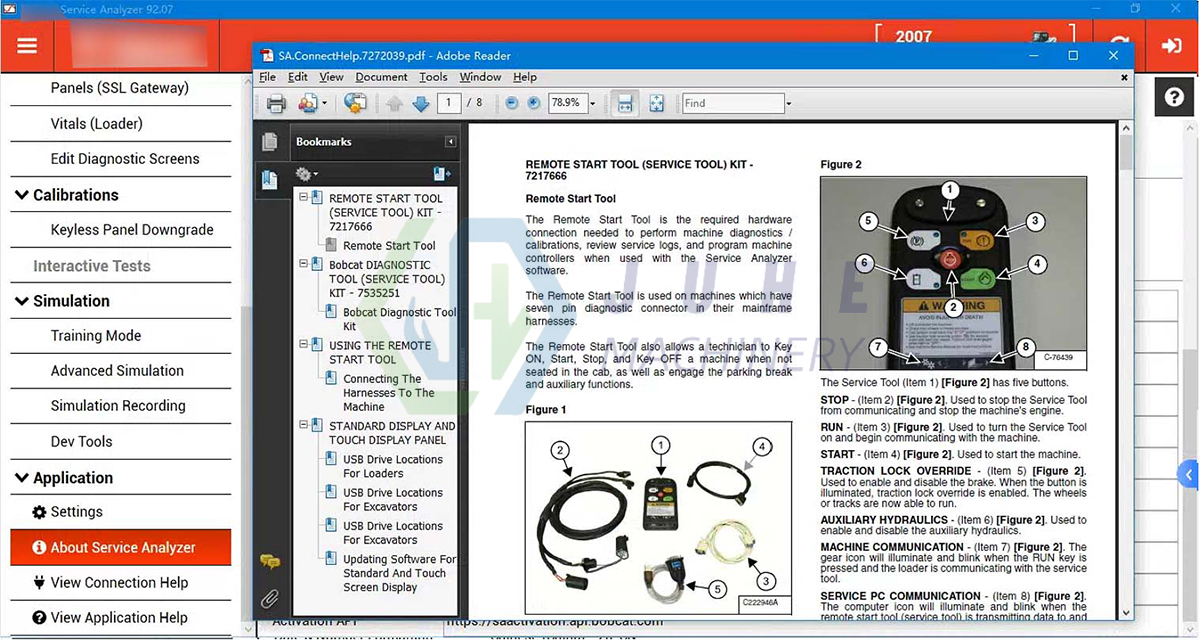Screen dimensions: 1200x640
Task: Email the PDF using the share icon
Action: point(308,103)
